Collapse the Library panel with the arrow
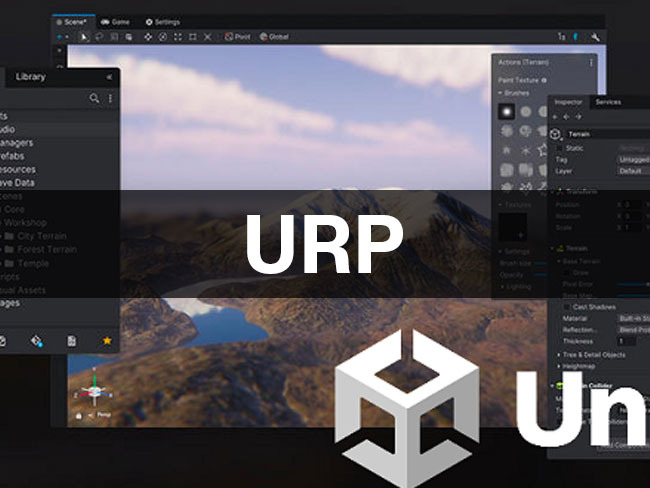 point(109,77)
